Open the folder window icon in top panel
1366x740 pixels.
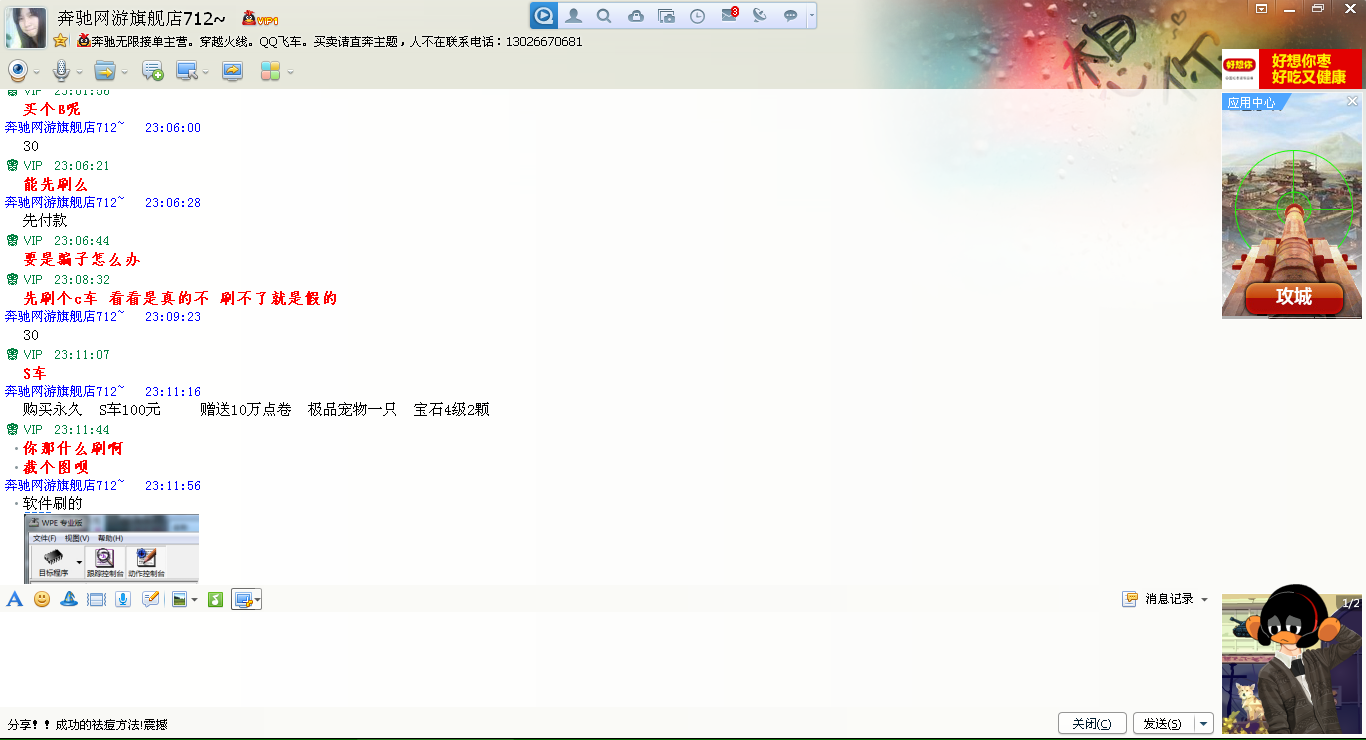click(667, 15)
